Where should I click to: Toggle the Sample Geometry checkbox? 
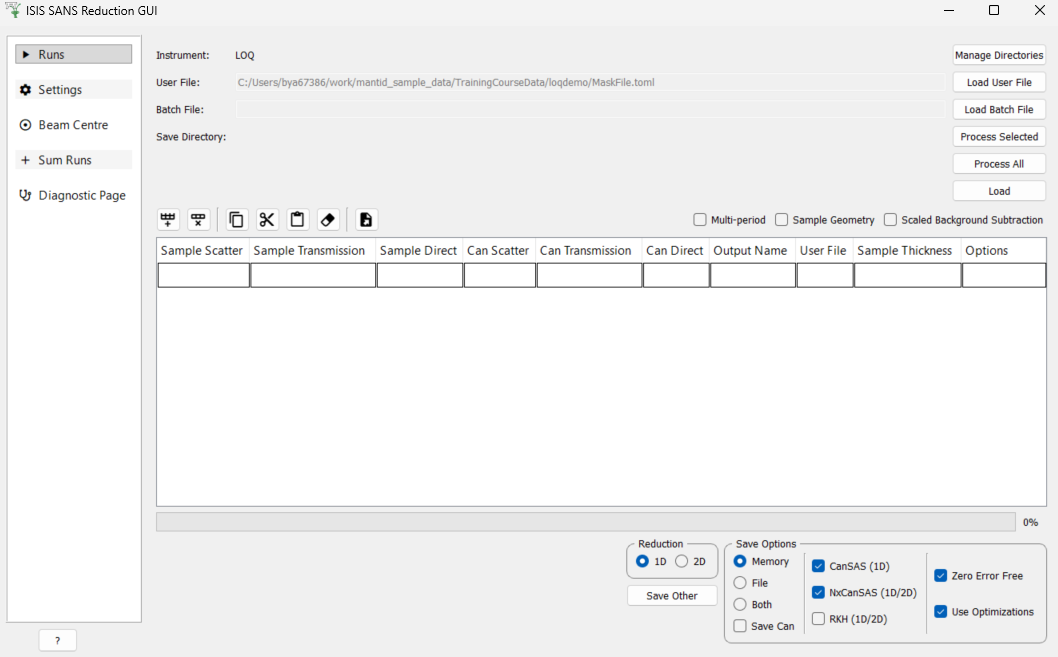781,220
